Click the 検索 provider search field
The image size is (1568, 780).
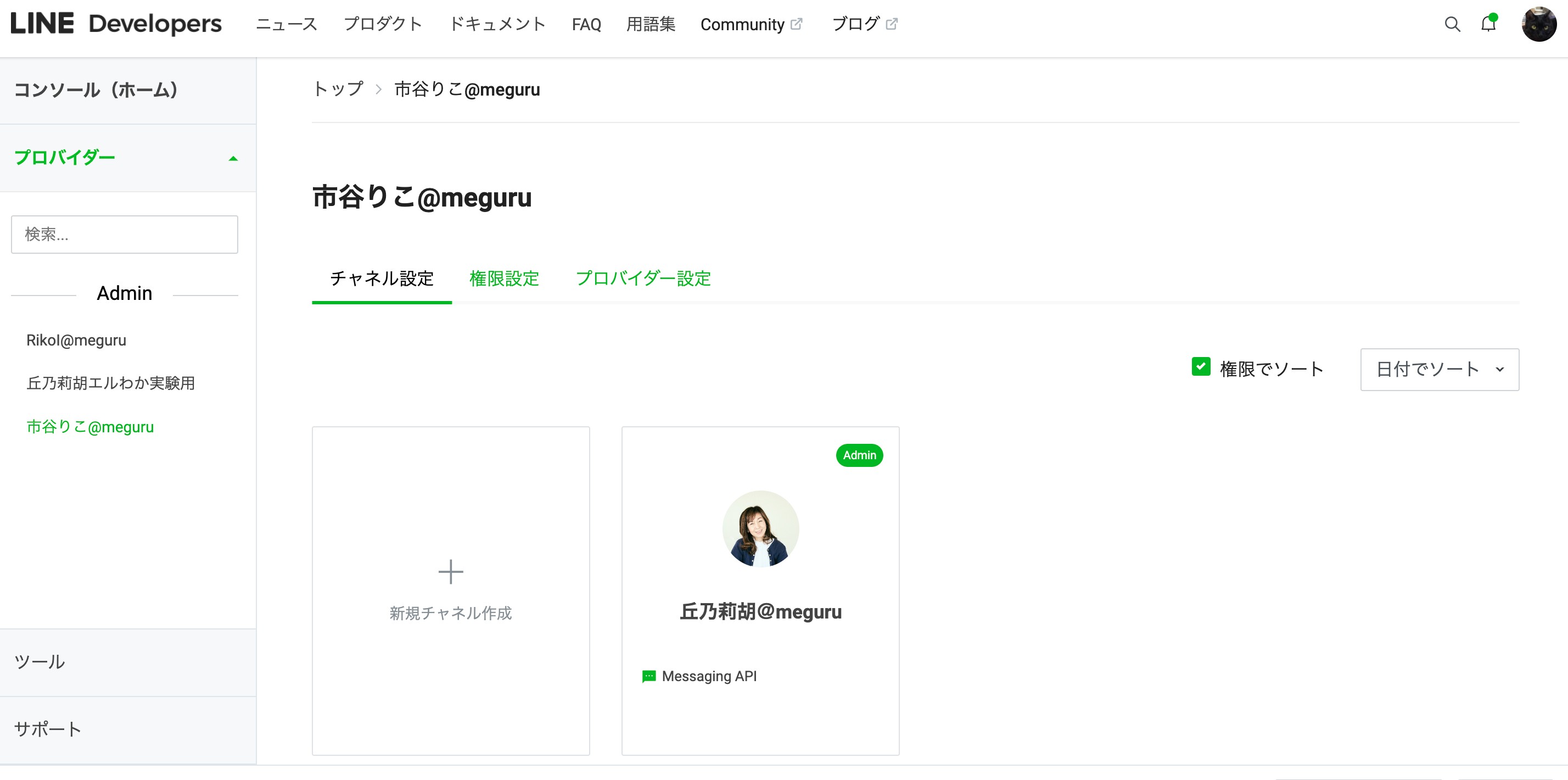124,235
